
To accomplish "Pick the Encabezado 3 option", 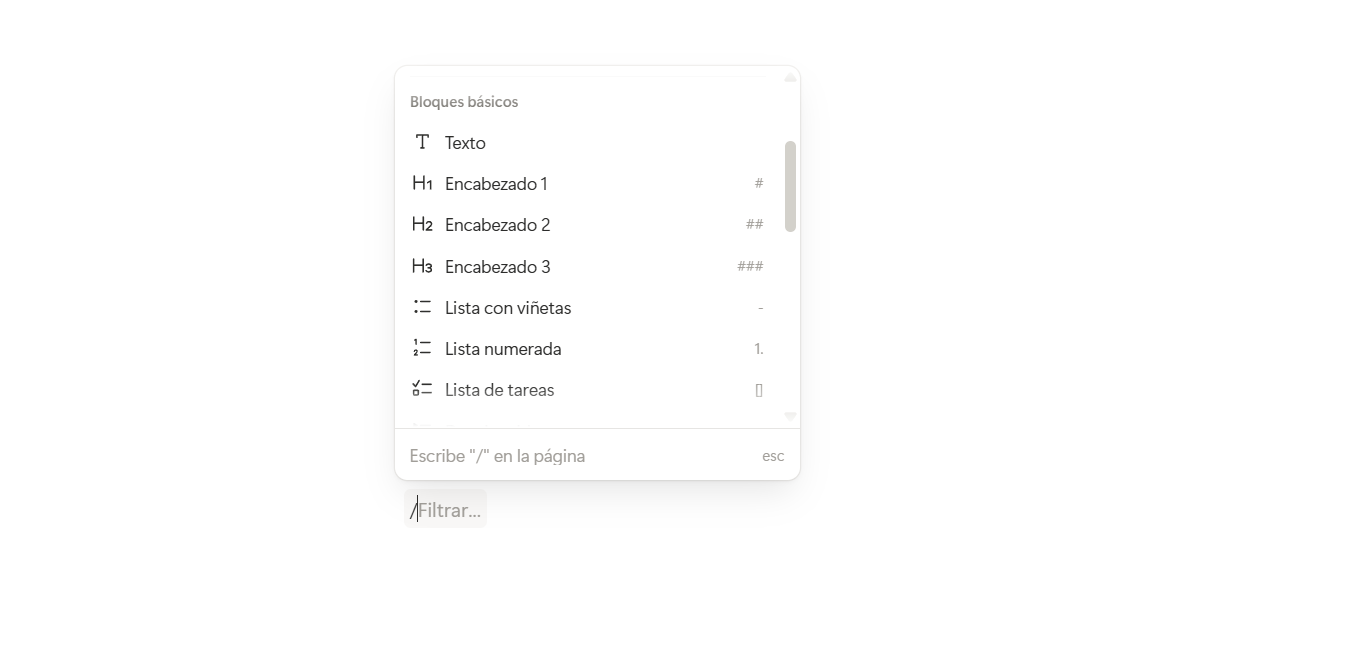I will click(497, 267).
